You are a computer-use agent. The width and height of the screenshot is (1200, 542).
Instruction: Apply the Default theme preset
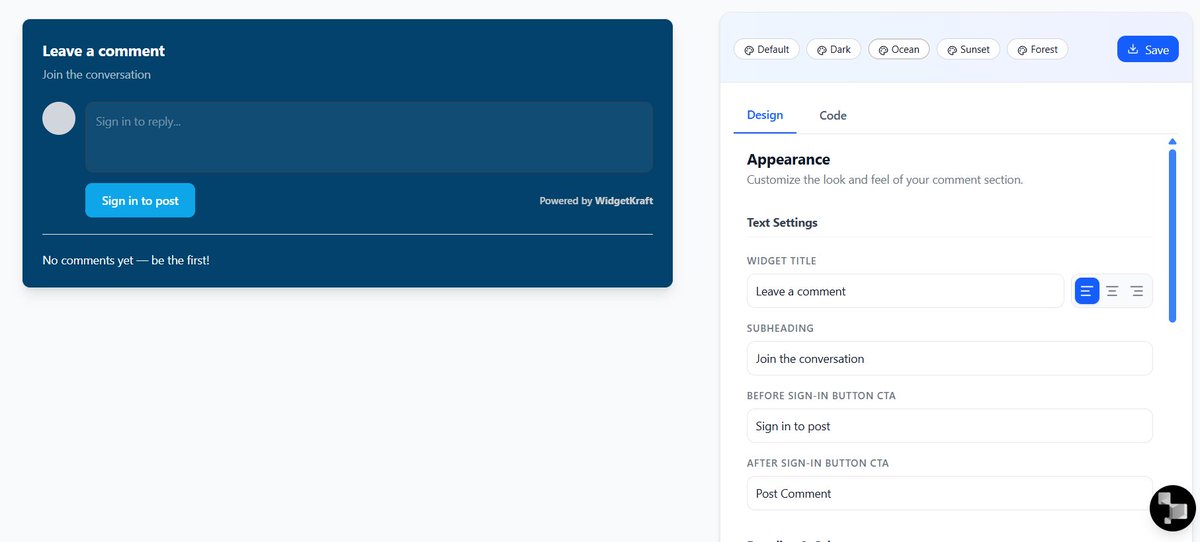[x=766, y=49]
